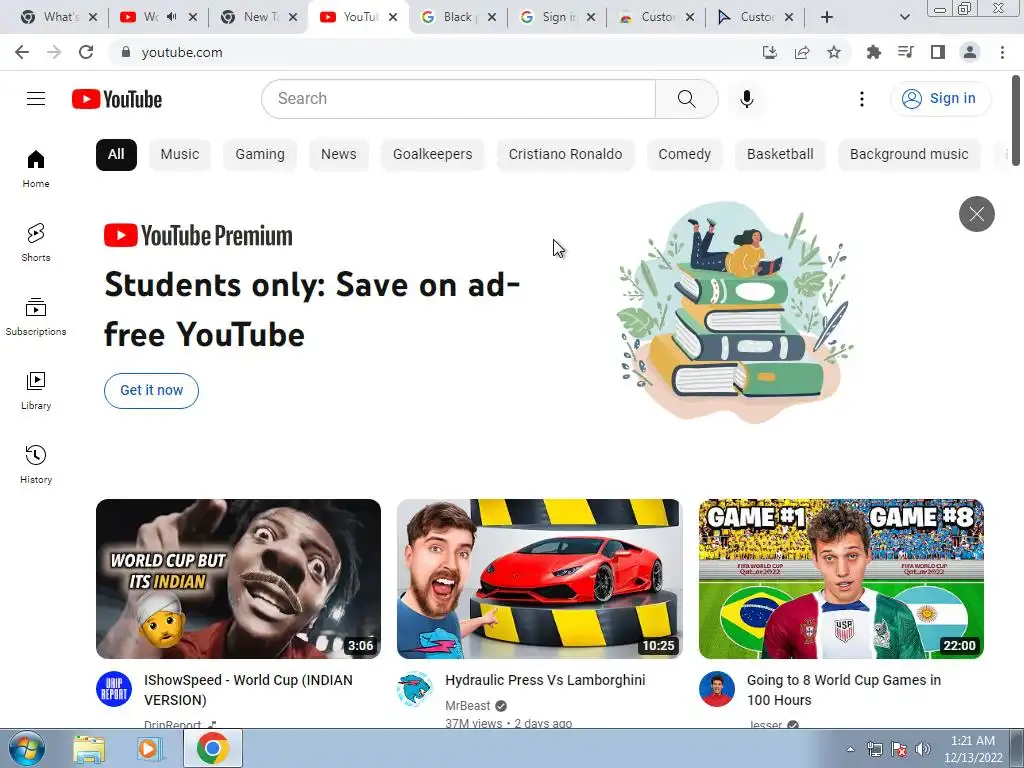Select the Gaming filter chip
Viewport: 1024px width, 768px height.
pyautogui.click(x=260, y=155)
